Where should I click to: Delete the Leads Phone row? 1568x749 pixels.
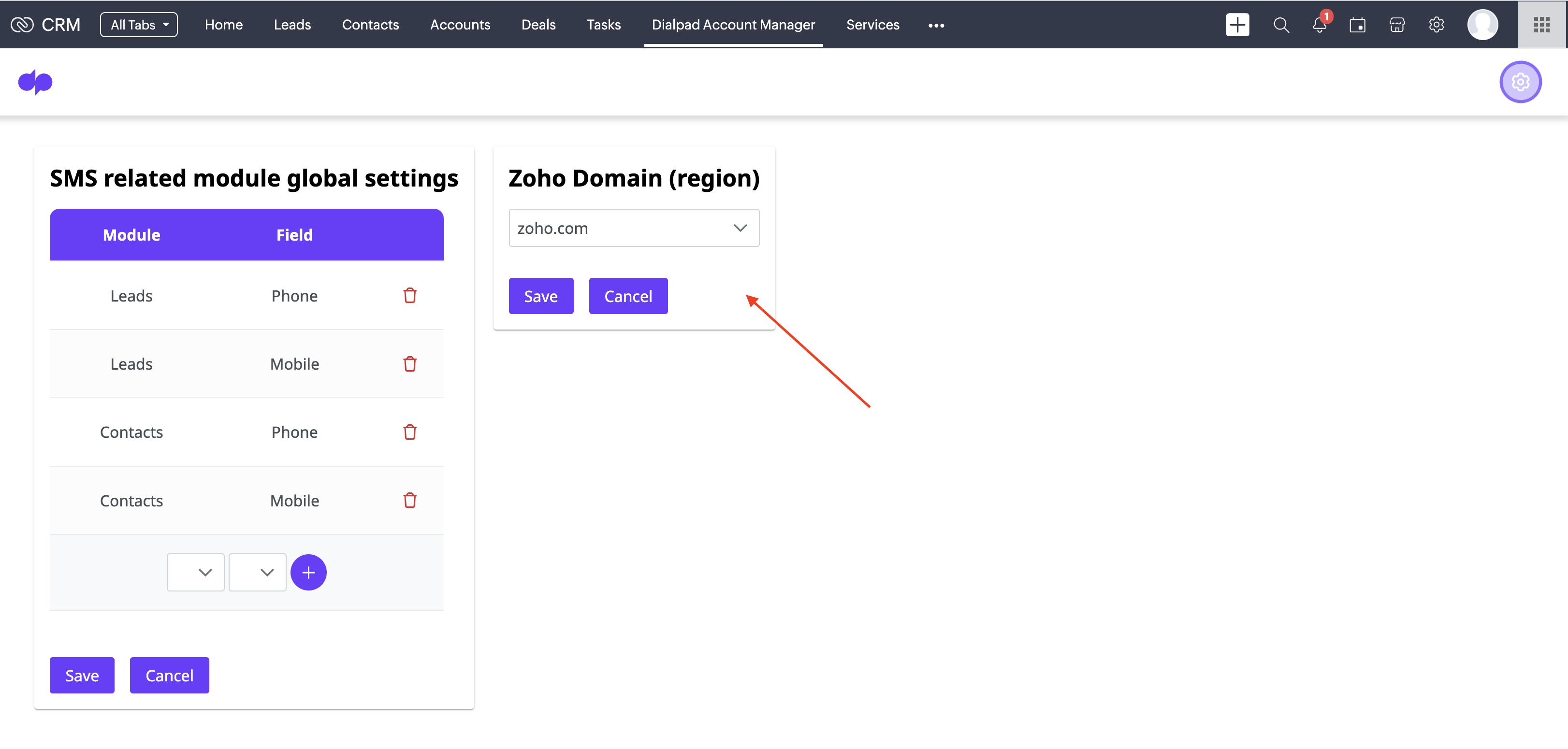(x=410, y=295)
